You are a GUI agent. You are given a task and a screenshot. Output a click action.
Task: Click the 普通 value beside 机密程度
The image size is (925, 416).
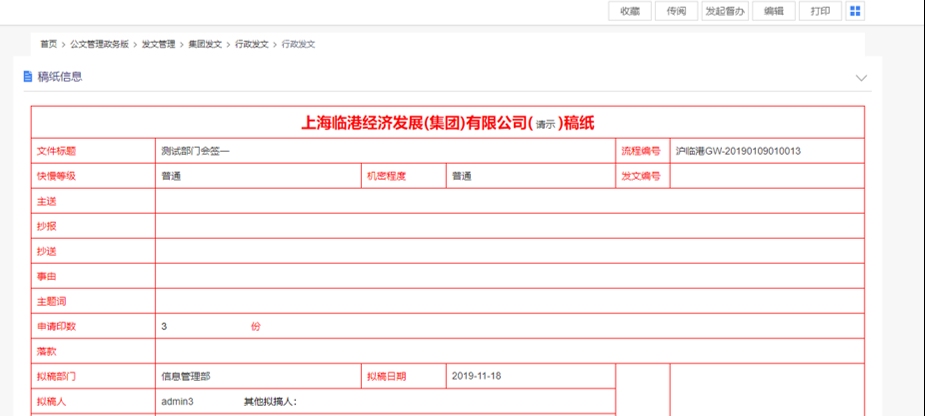[461, 176]
